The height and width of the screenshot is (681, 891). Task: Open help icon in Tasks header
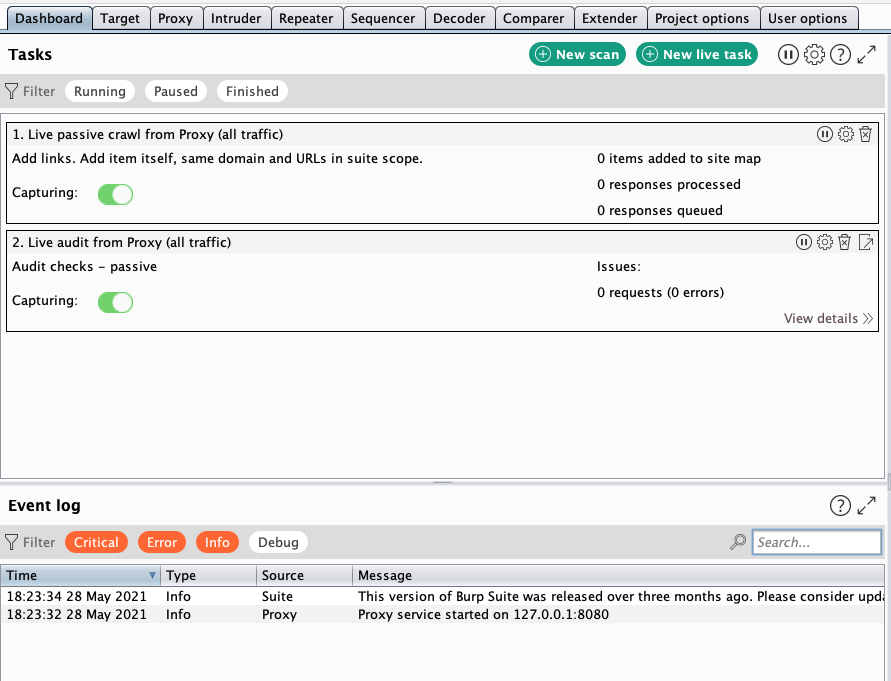coord(840,55)
